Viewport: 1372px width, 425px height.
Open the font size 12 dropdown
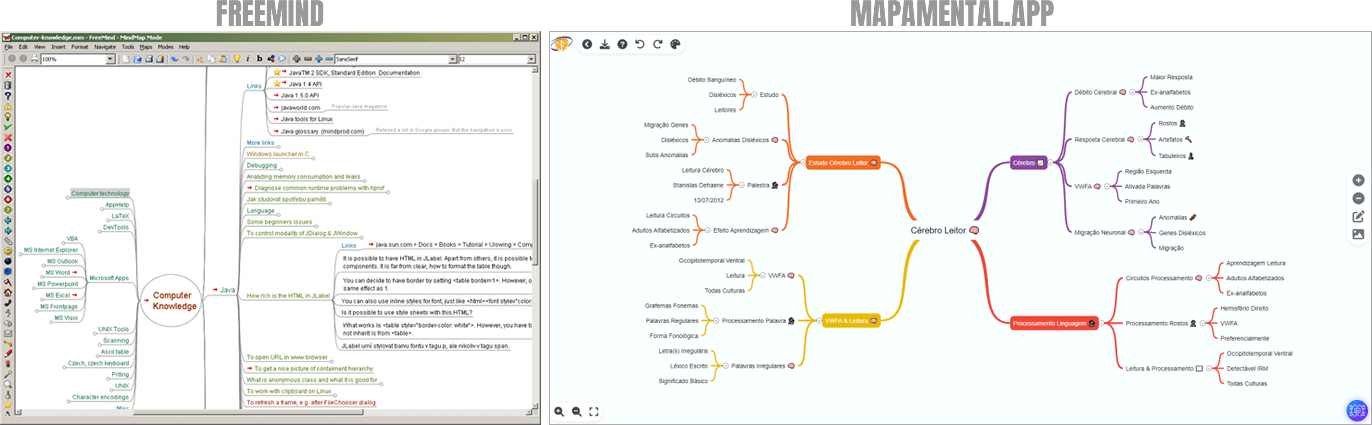tap(530, 59)
